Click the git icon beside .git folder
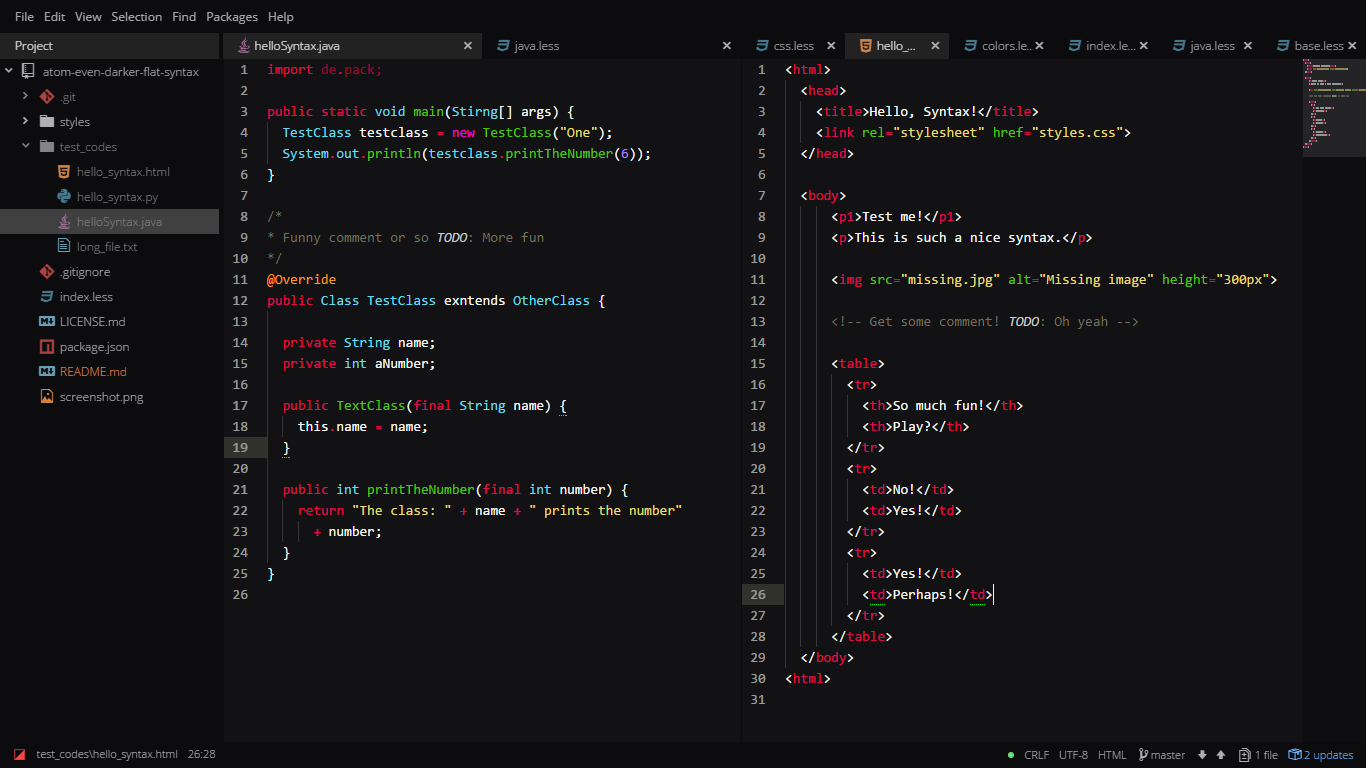This screenshot has width=1366, height=768. point(46,97)
